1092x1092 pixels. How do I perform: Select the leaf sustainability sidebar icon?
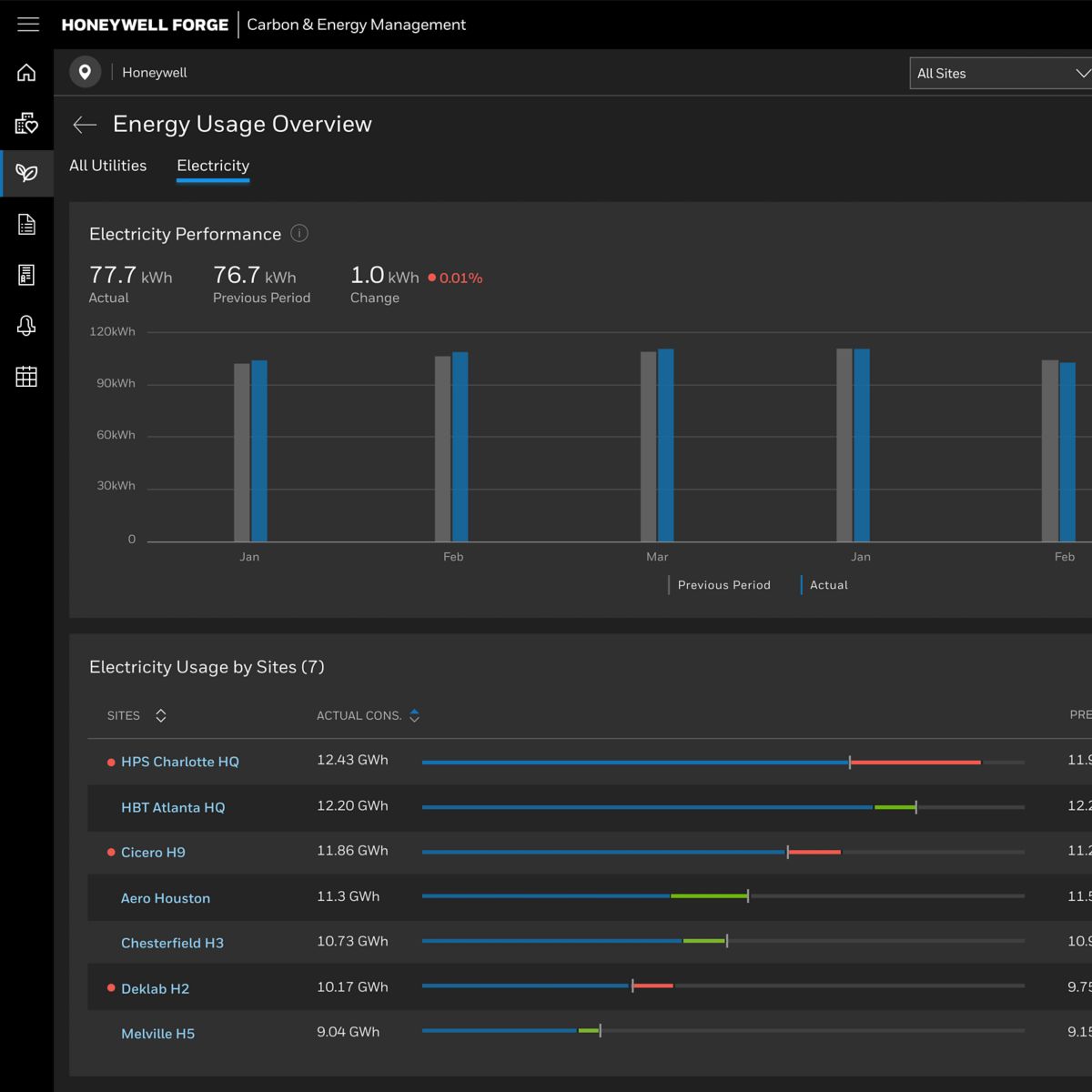[x=26, y=173]
